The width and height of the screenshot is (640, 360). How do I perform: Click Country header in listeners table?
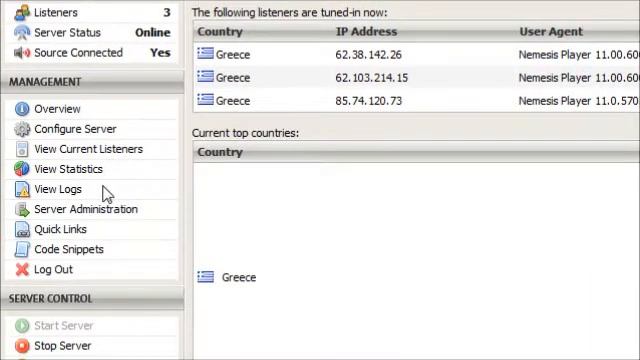pyautogui.click(x=220, y=31)
